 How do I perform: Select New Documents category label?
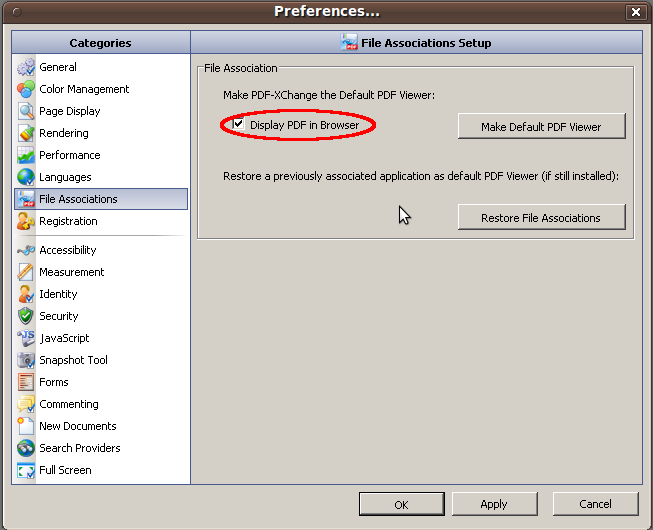77,426
